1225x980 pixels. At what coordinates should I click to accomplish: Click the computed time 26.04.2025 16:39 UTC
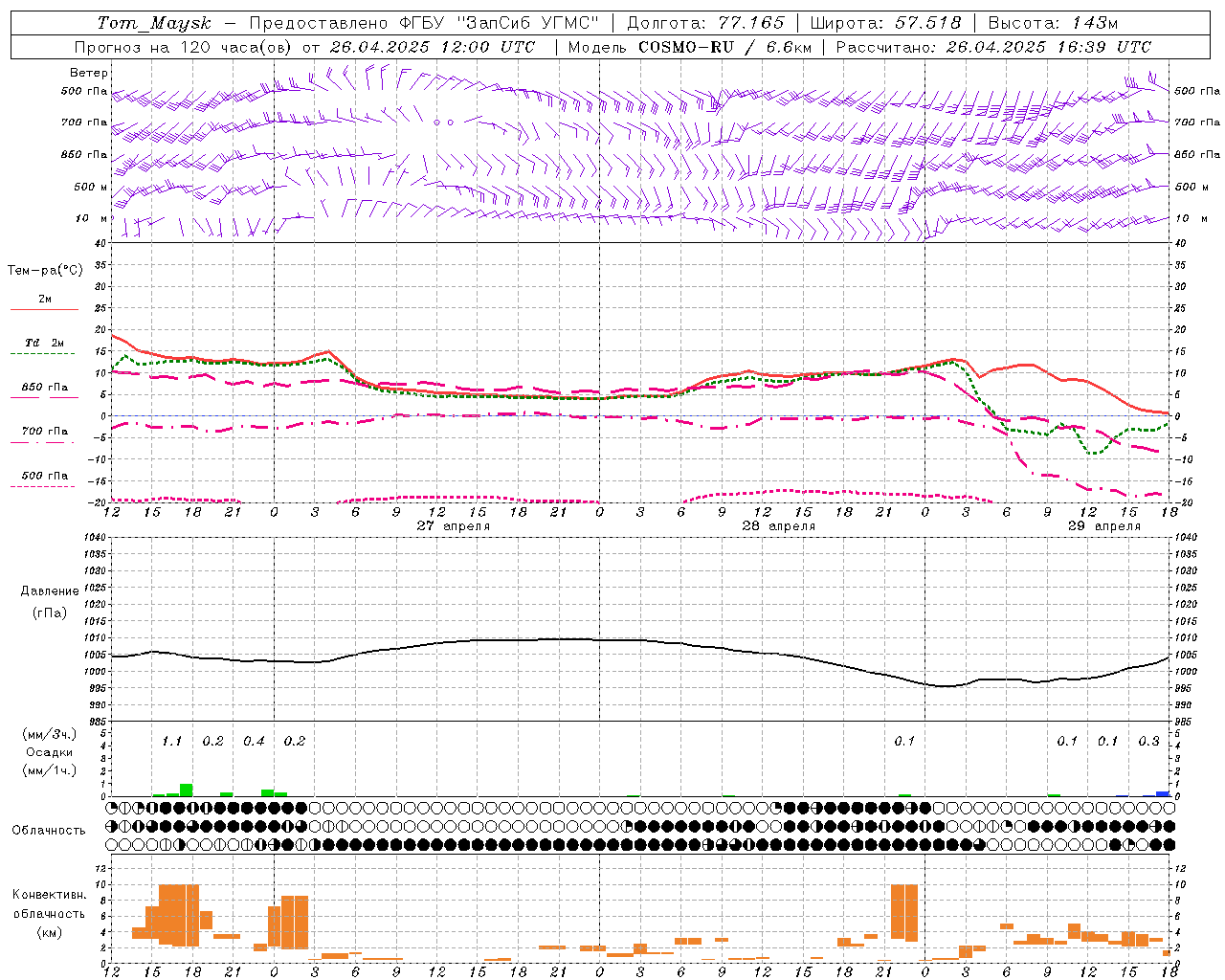[1049, 47]
